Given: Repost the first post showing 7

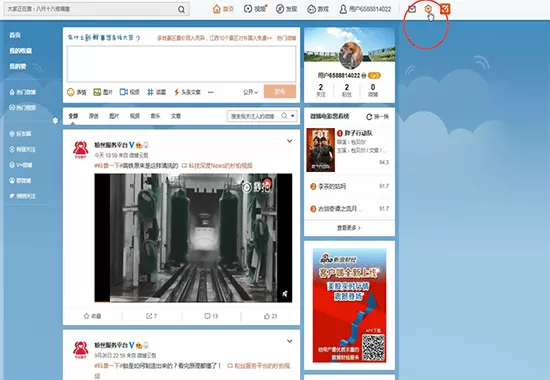Looking at the screenshot, I should pyautogui.click(x=152, y=316).
